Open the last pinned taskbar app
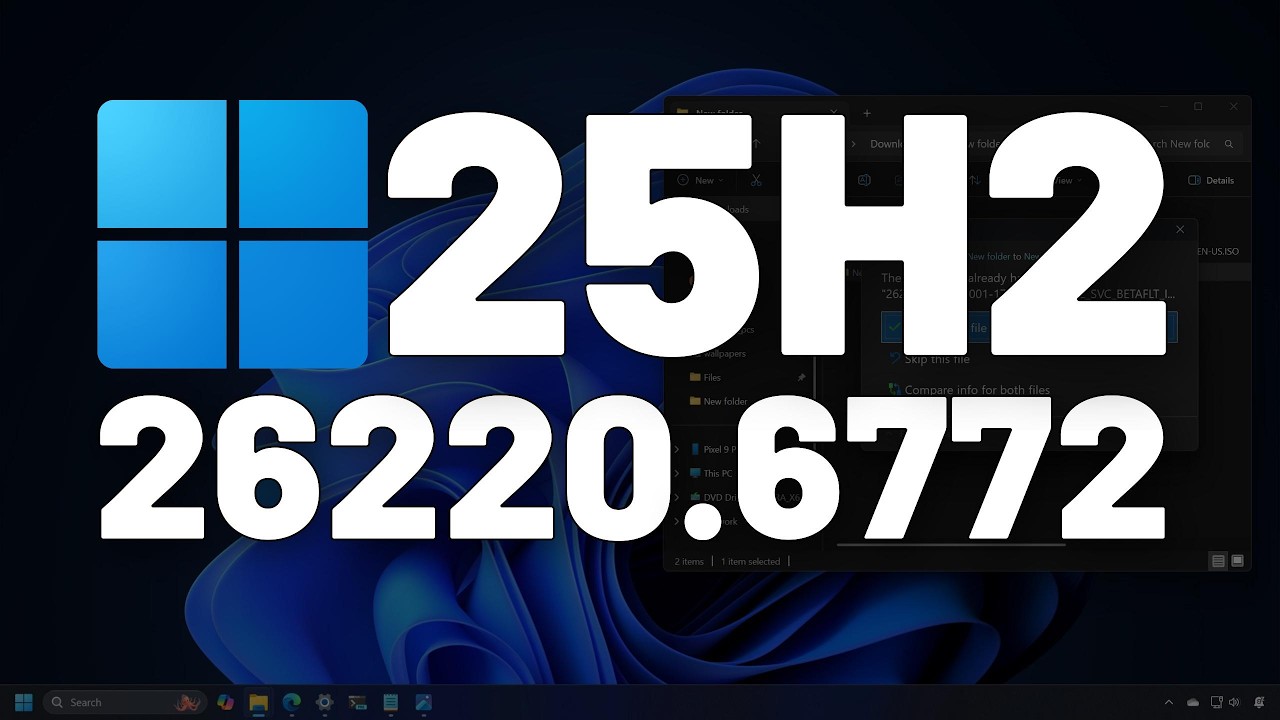1280x720 pixels. [423, 702]
